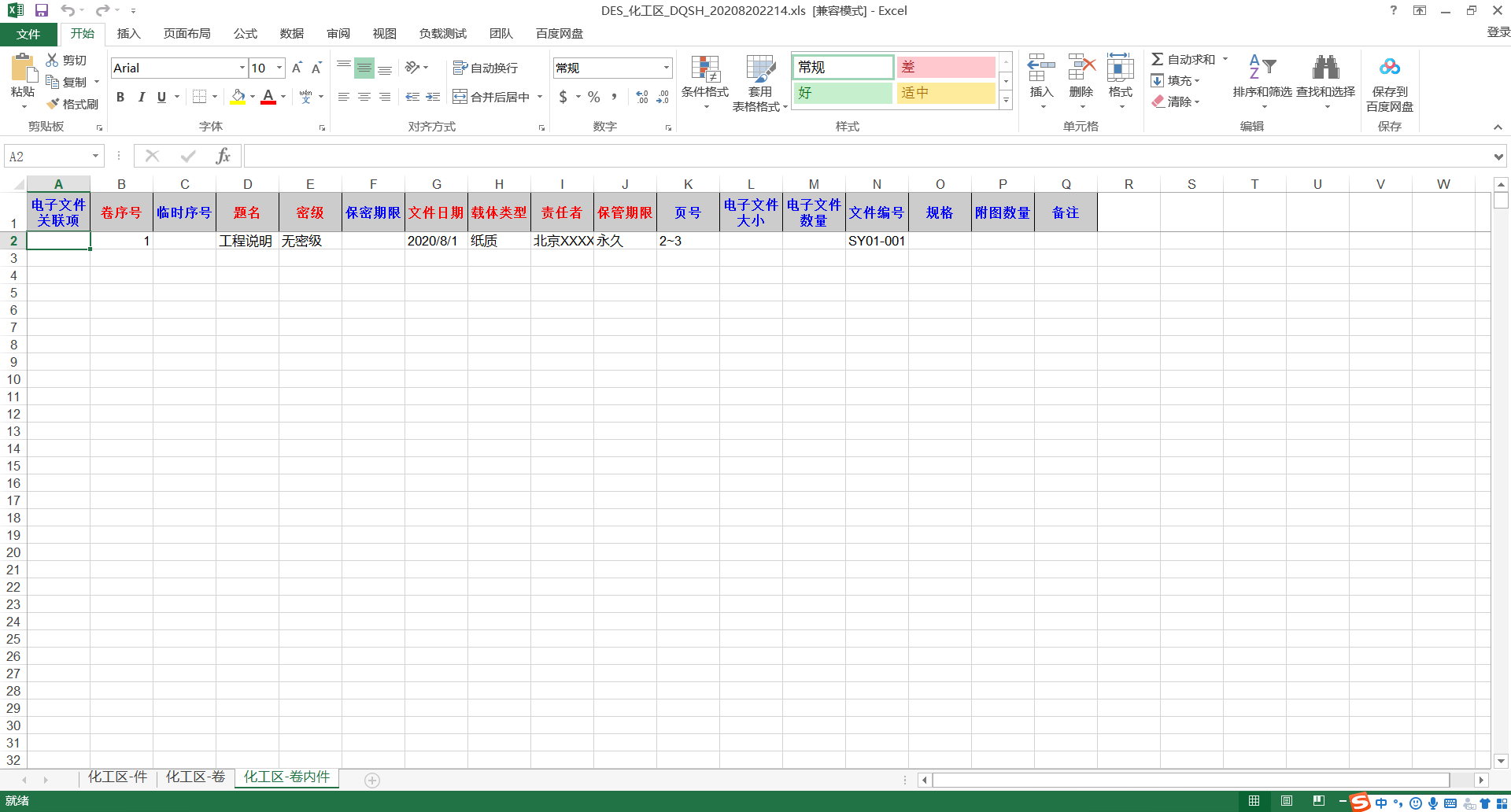Click the Copy (复制) icon
This screenshot has width=1511, height=812.
click(x=52, y=82)
